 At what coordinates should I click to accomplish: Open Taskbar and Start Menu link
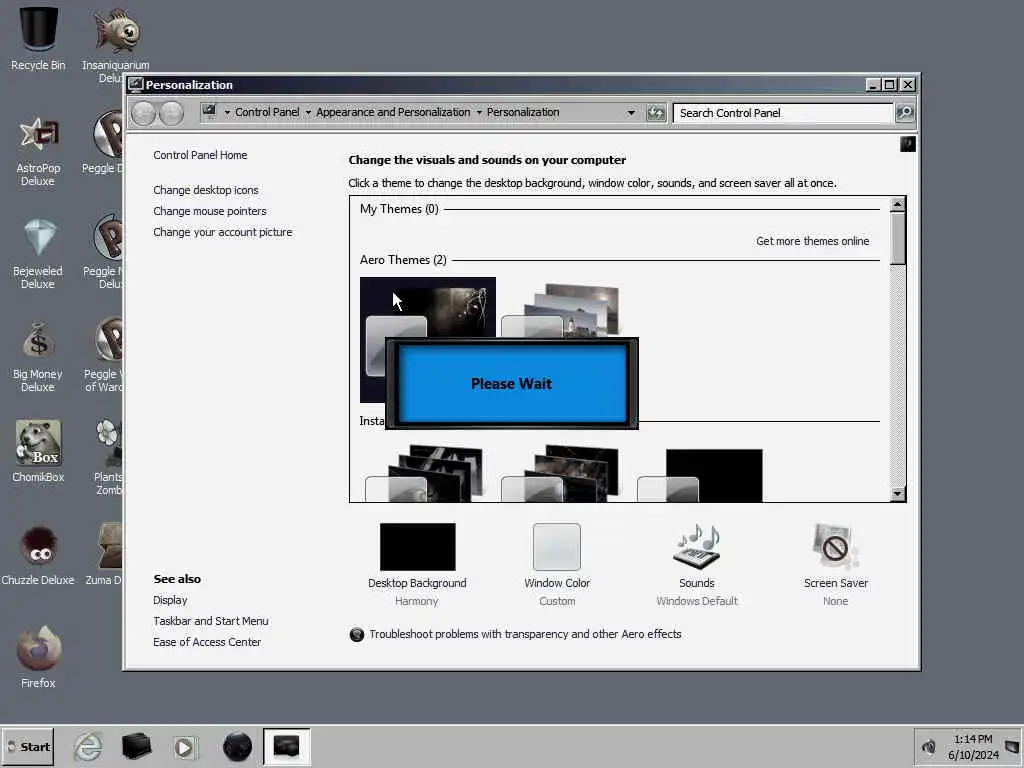(210, 621)
